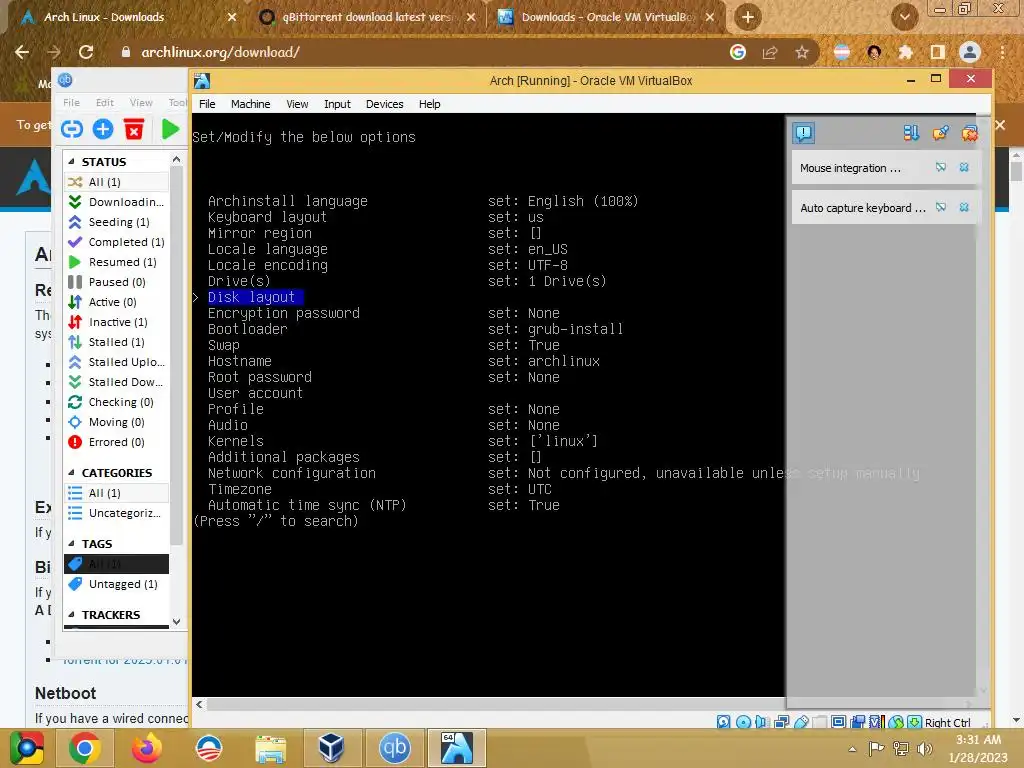Select the Inactive (1) status filter

click(x=118, y=322)
